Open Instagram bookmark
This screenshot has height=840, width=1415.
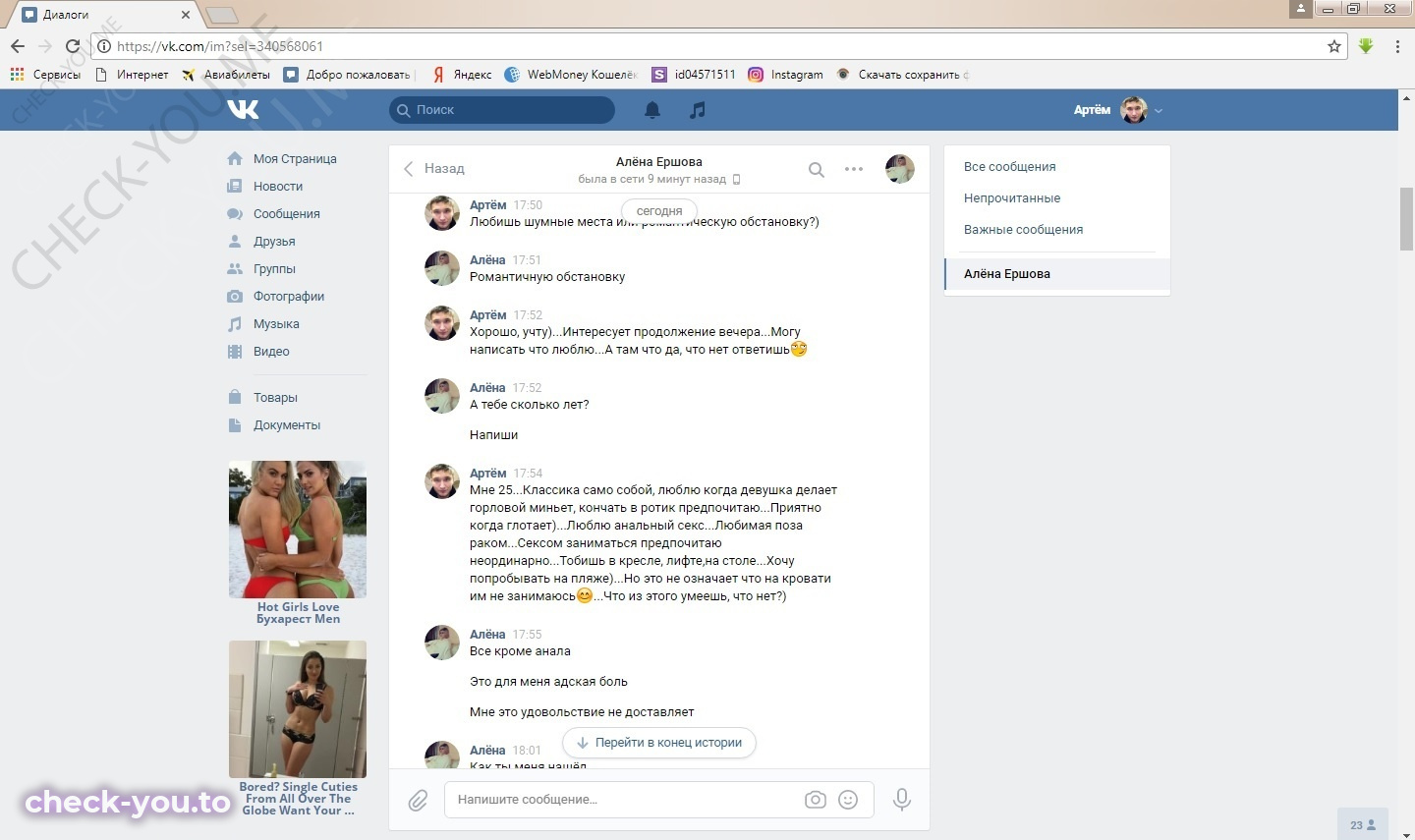(785, 74)
